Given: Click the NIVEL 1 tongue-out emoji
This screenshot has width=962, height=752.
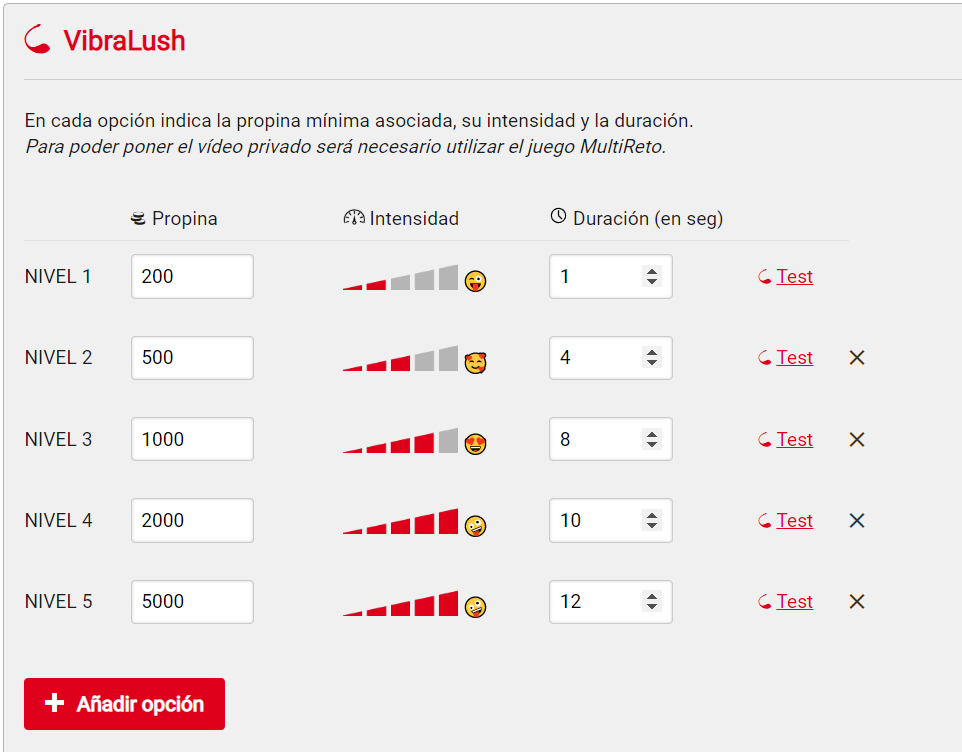Looking at the screenshot, I should click(475, 281).
